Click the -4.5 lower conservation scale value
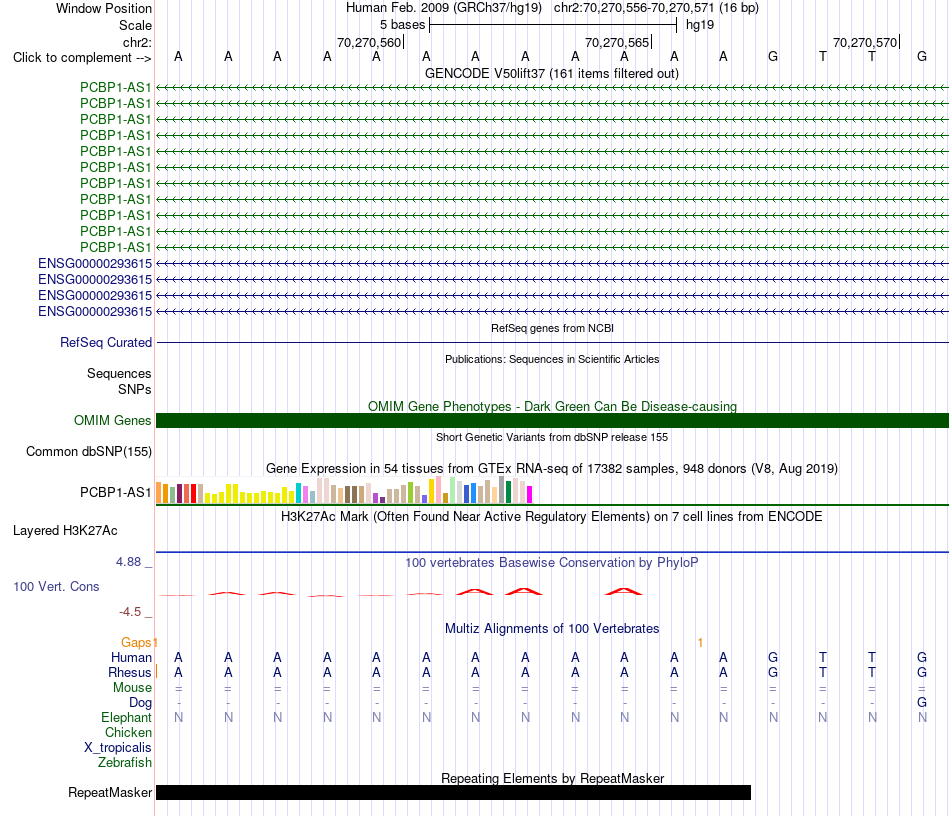 (x=130, y=612)
